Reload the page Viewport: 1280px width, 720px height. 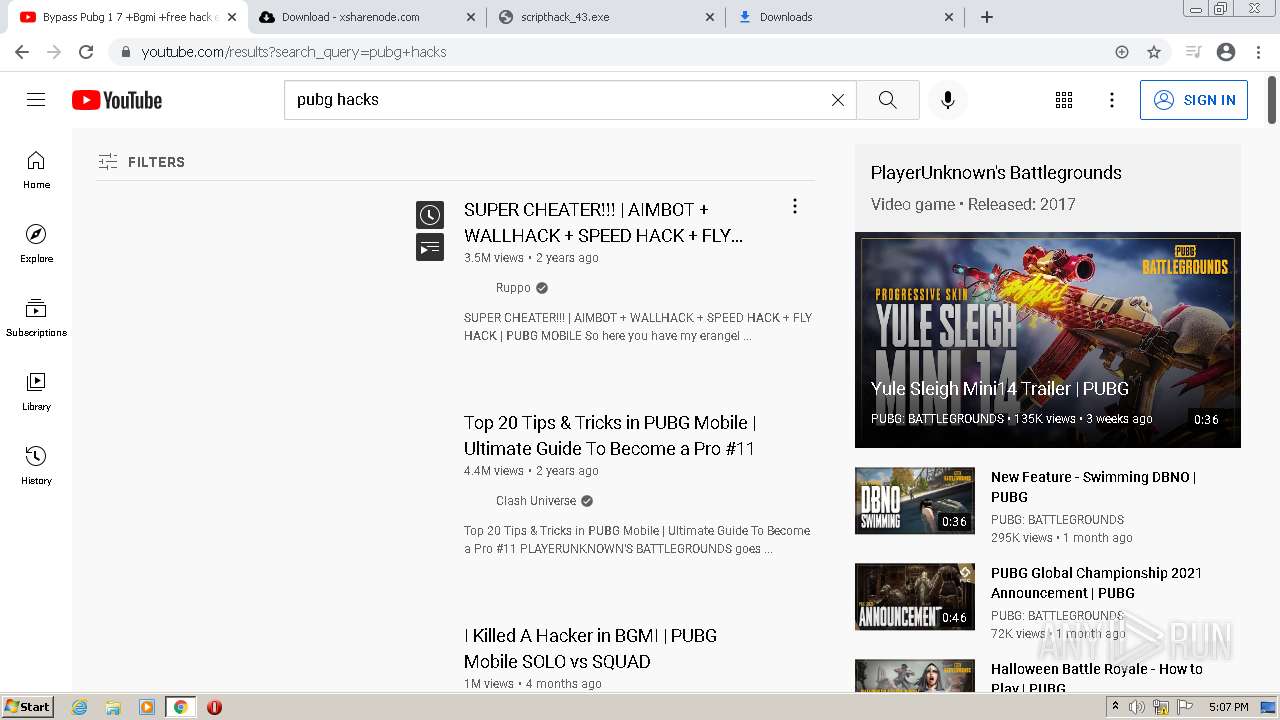point(86,52)
